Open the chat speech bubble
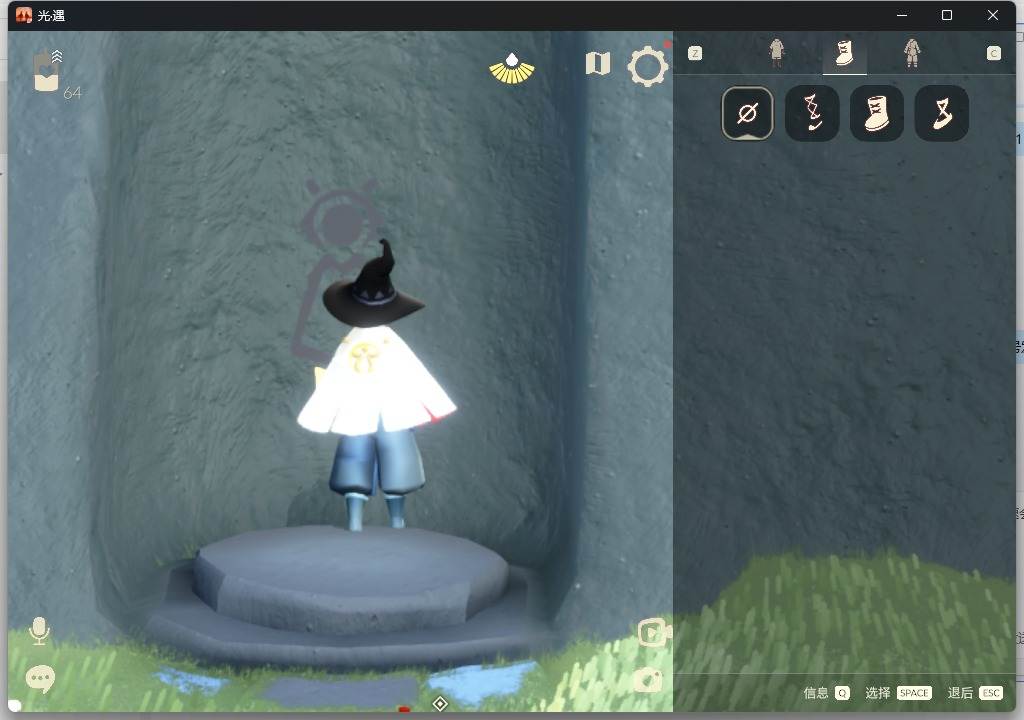Image resolution: width=1024 pixels, height=720 pixels. pyautogui.click(x=40, y=679)
